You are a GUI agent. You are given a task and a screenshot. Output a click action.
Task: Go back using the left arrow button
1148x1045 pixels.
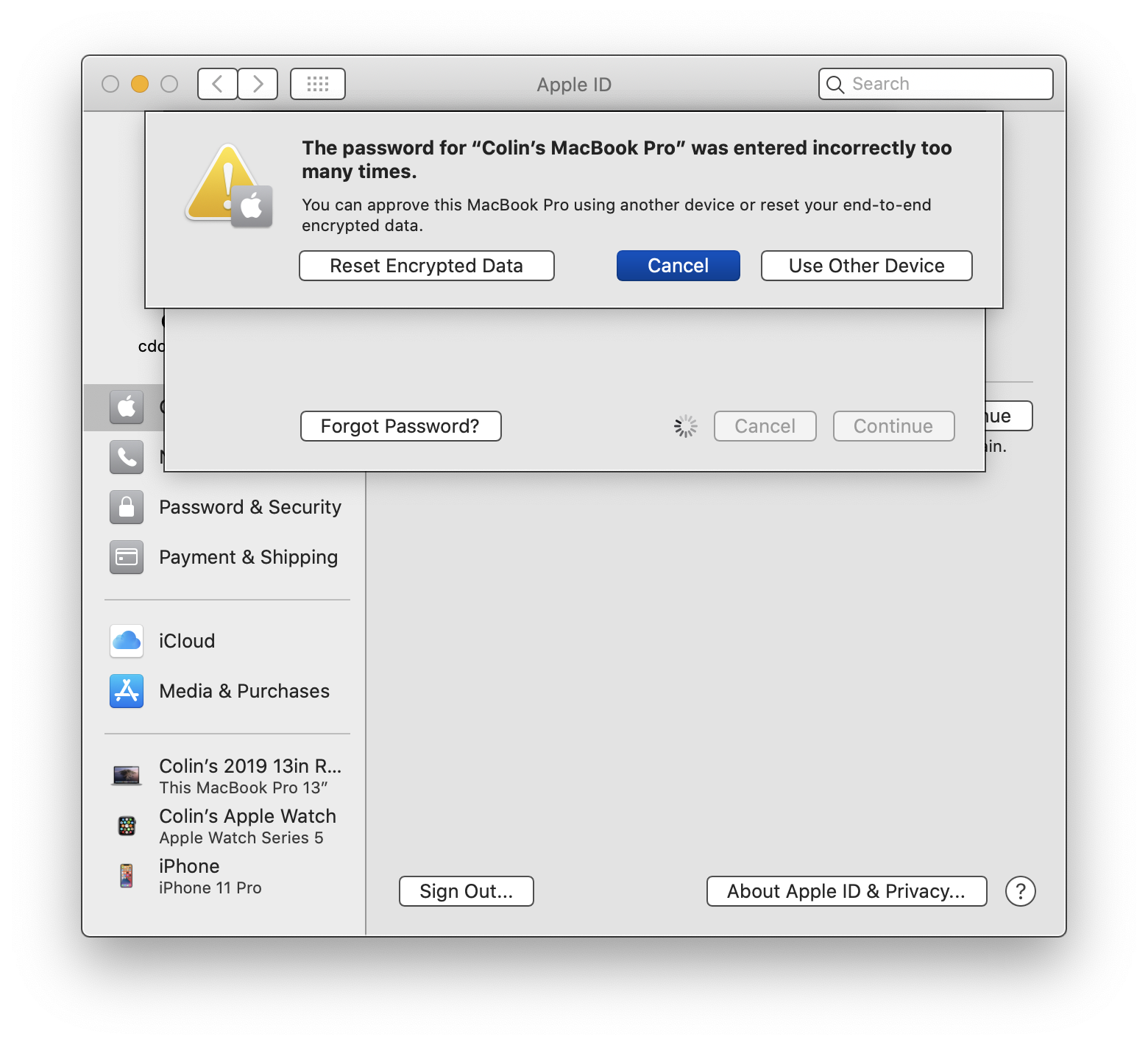click(x=218, y=84)
